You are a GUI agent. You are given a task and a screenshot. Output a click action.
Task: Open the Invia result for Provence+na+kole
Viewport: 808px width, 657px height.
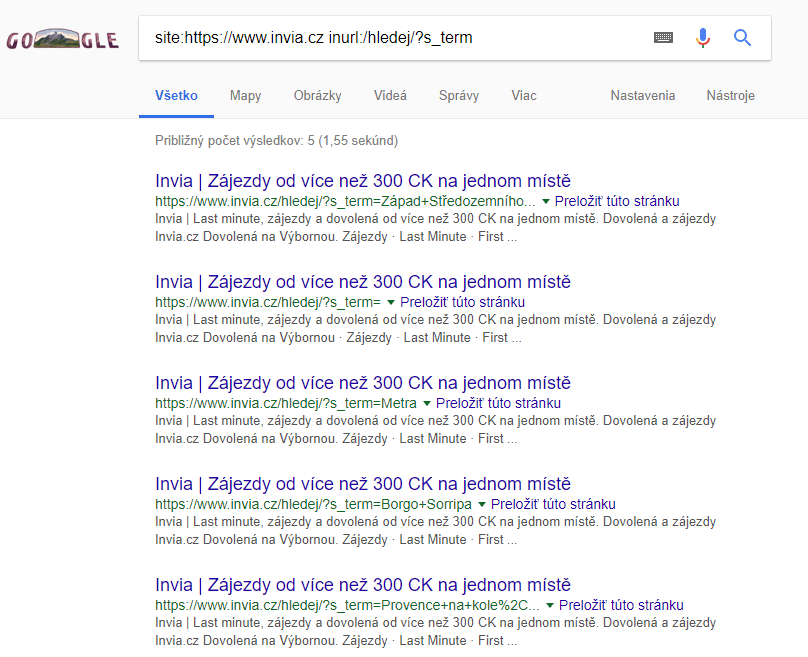pyautogui.click(x=363, y=585)
